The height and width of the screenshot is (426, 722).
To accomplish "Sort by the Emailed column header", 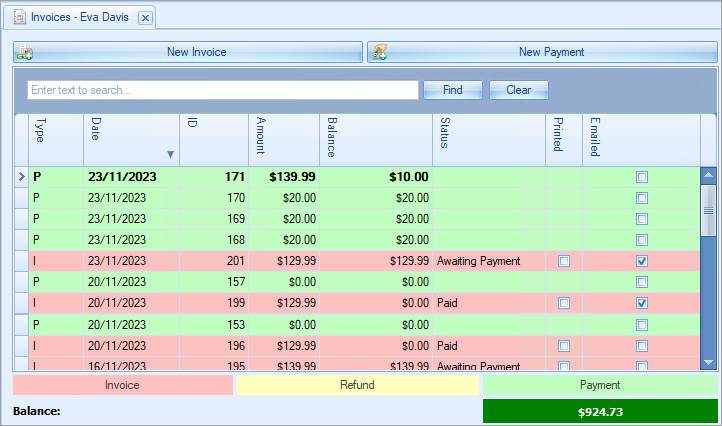I will coord(641,140).
